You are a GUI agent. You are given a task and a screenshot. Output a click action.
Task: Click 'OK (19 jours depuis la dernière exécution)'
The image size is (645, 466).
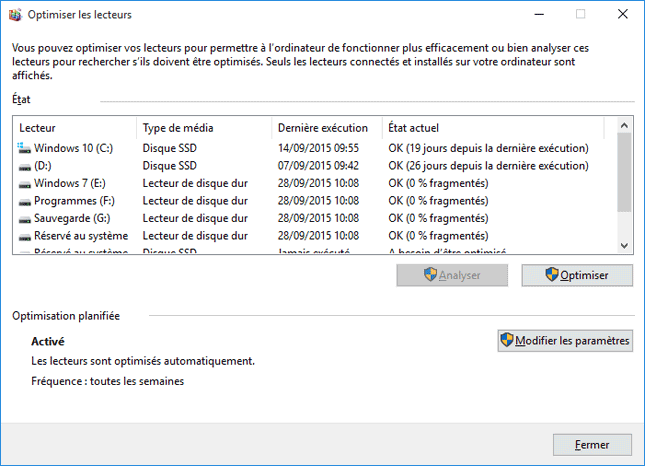[488, 148]
